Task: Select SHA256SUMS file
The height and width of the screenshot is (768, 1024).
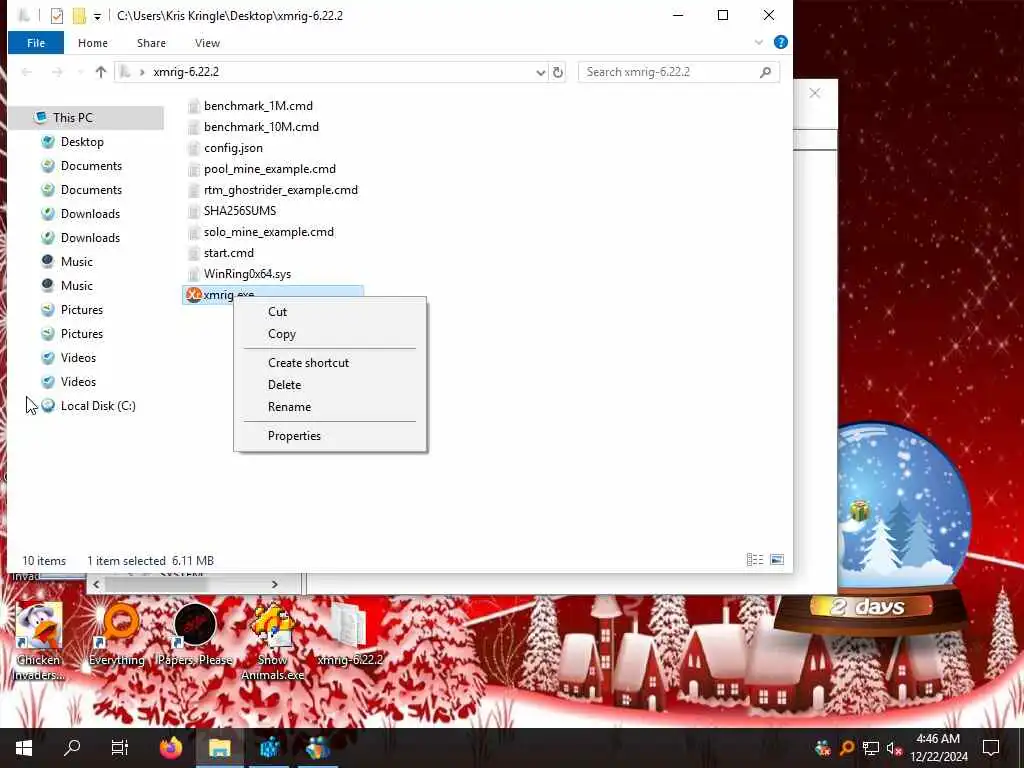Action: [240, 210]
